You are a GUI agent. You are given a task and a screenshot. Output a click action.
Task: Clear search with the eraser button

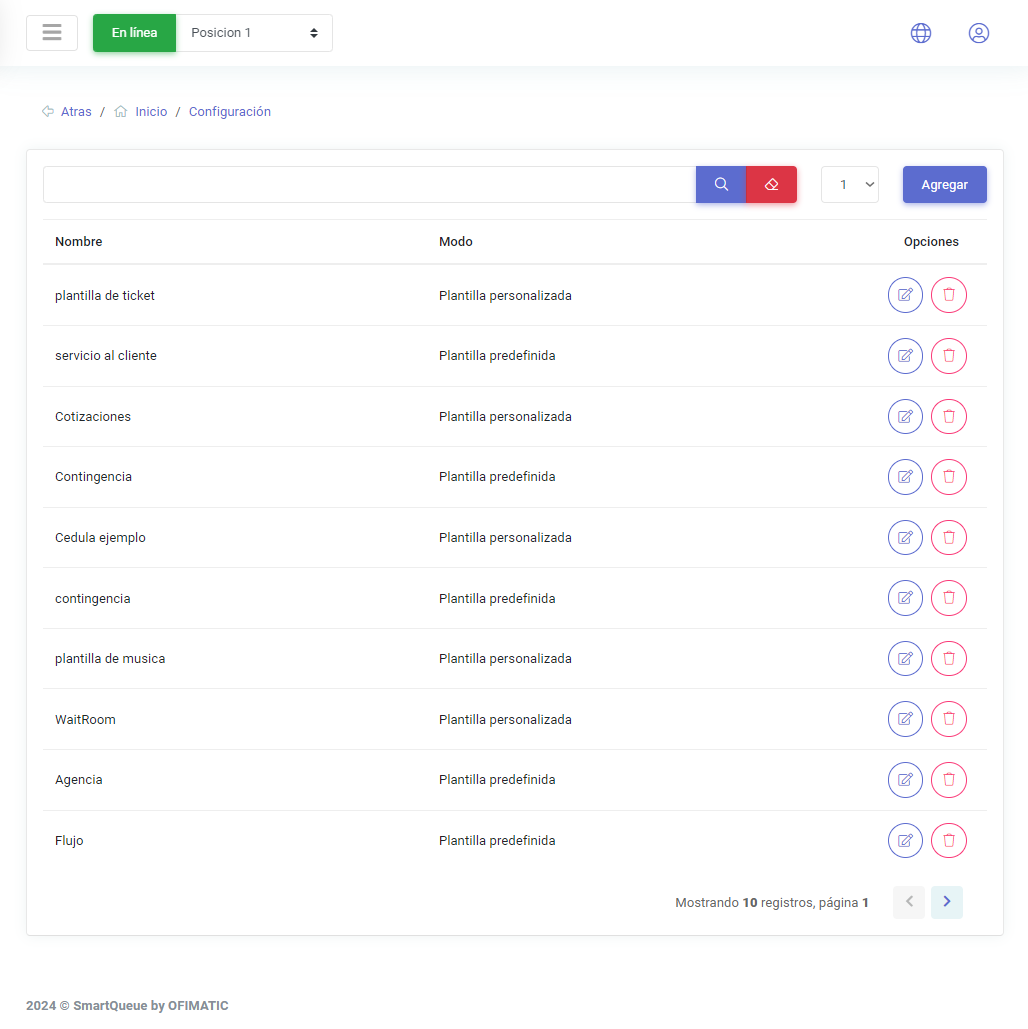click(x=771, y=185)
